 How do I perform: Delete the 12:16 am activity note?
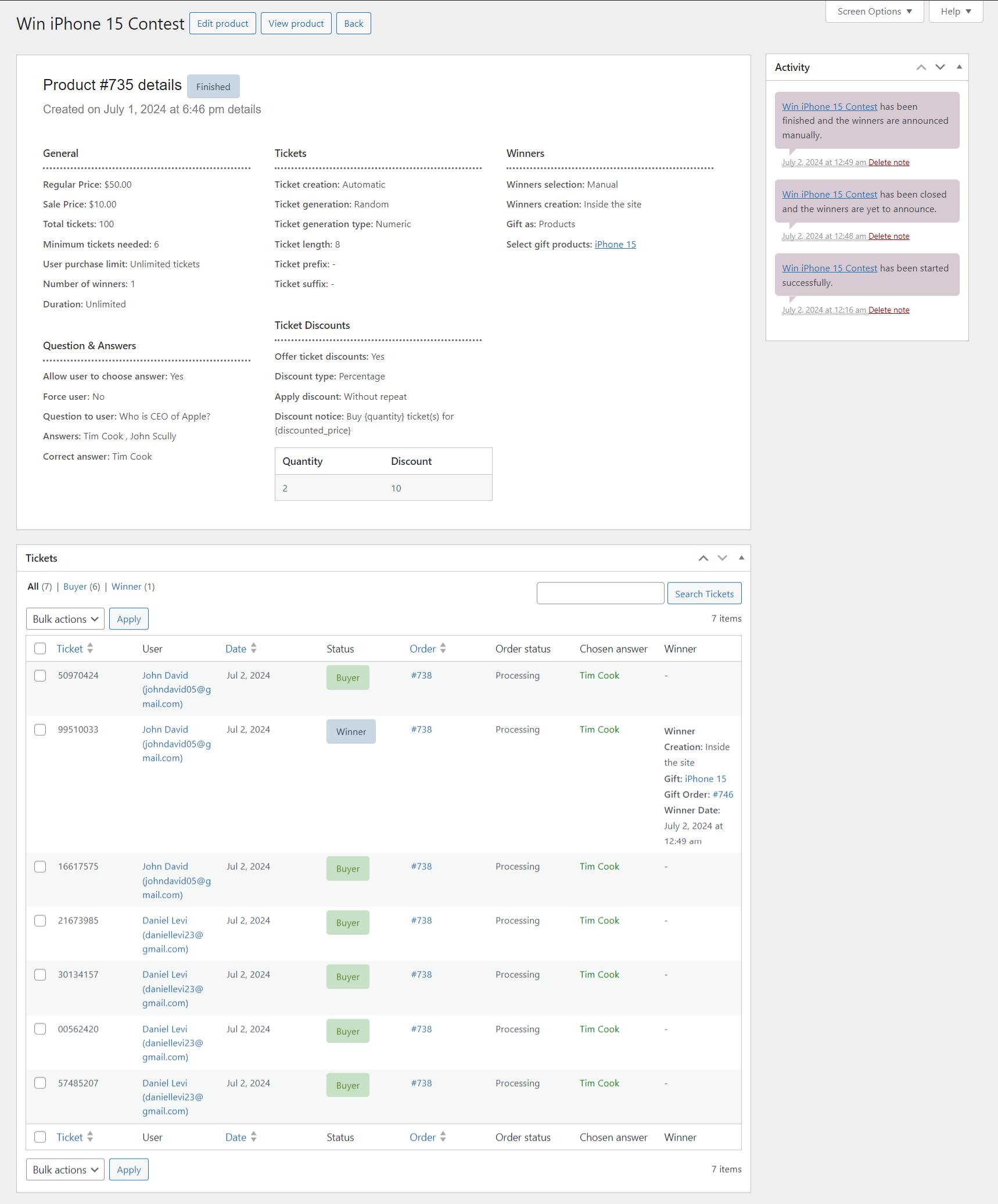[x=889, y=310]
